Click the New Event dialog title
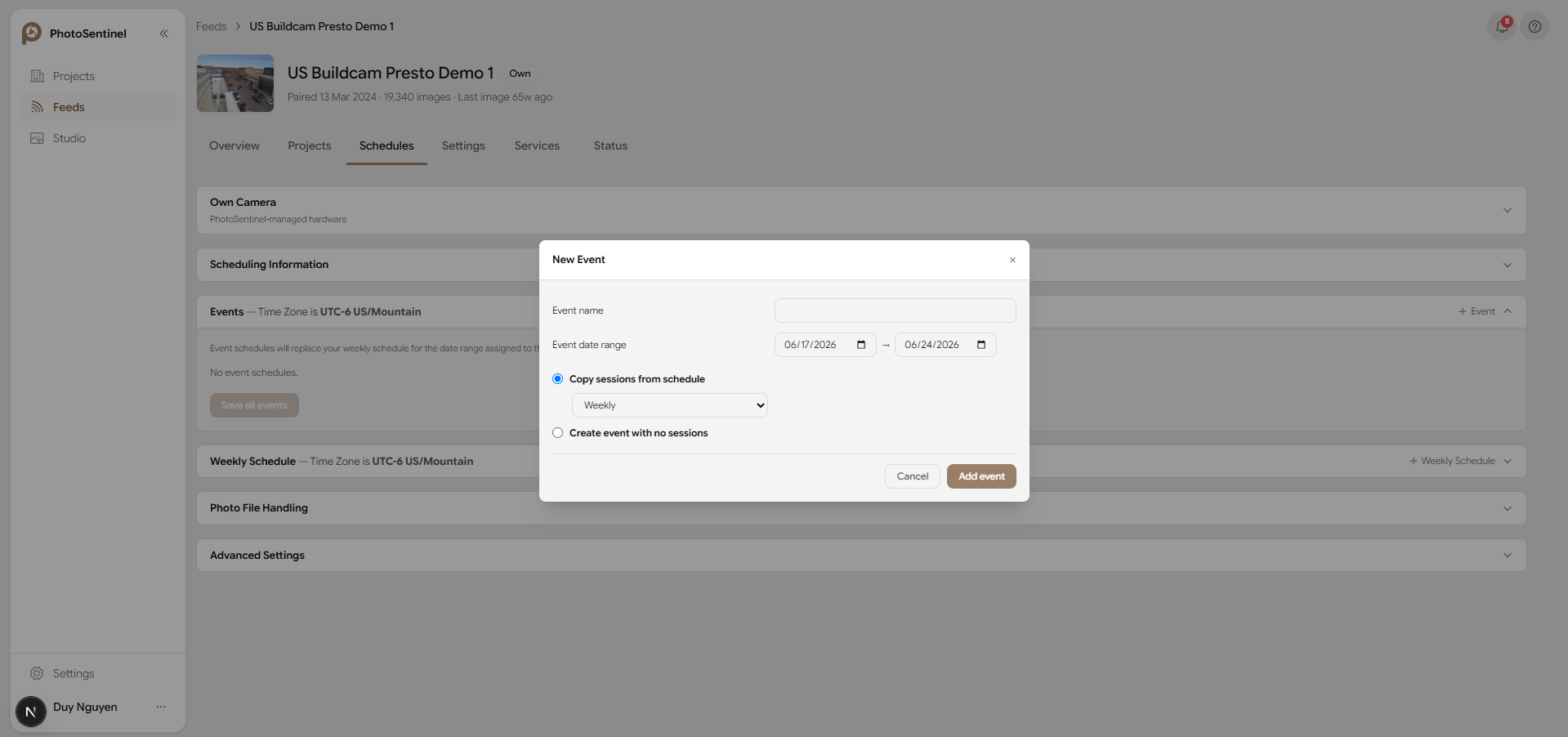Viewport: 1568px width, 737px height. pos(579,260)
